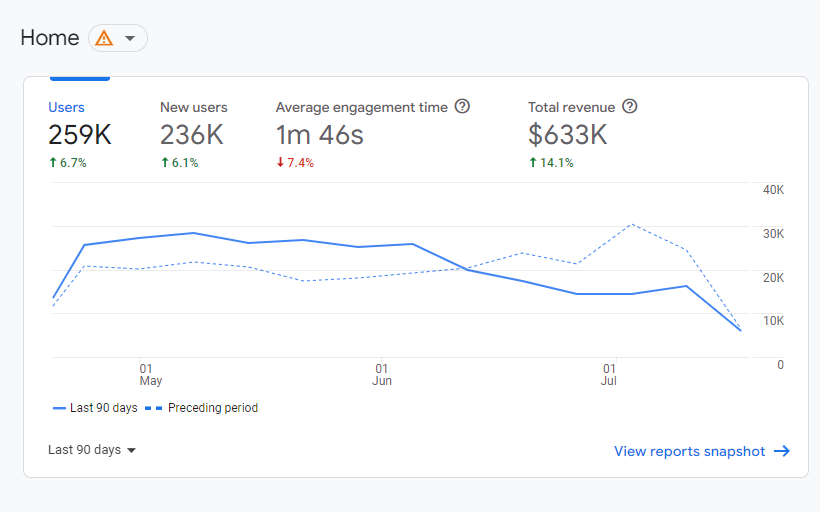
Task: Open the dropdown arrow beside Home warning
Action: [x=130, y=38]
